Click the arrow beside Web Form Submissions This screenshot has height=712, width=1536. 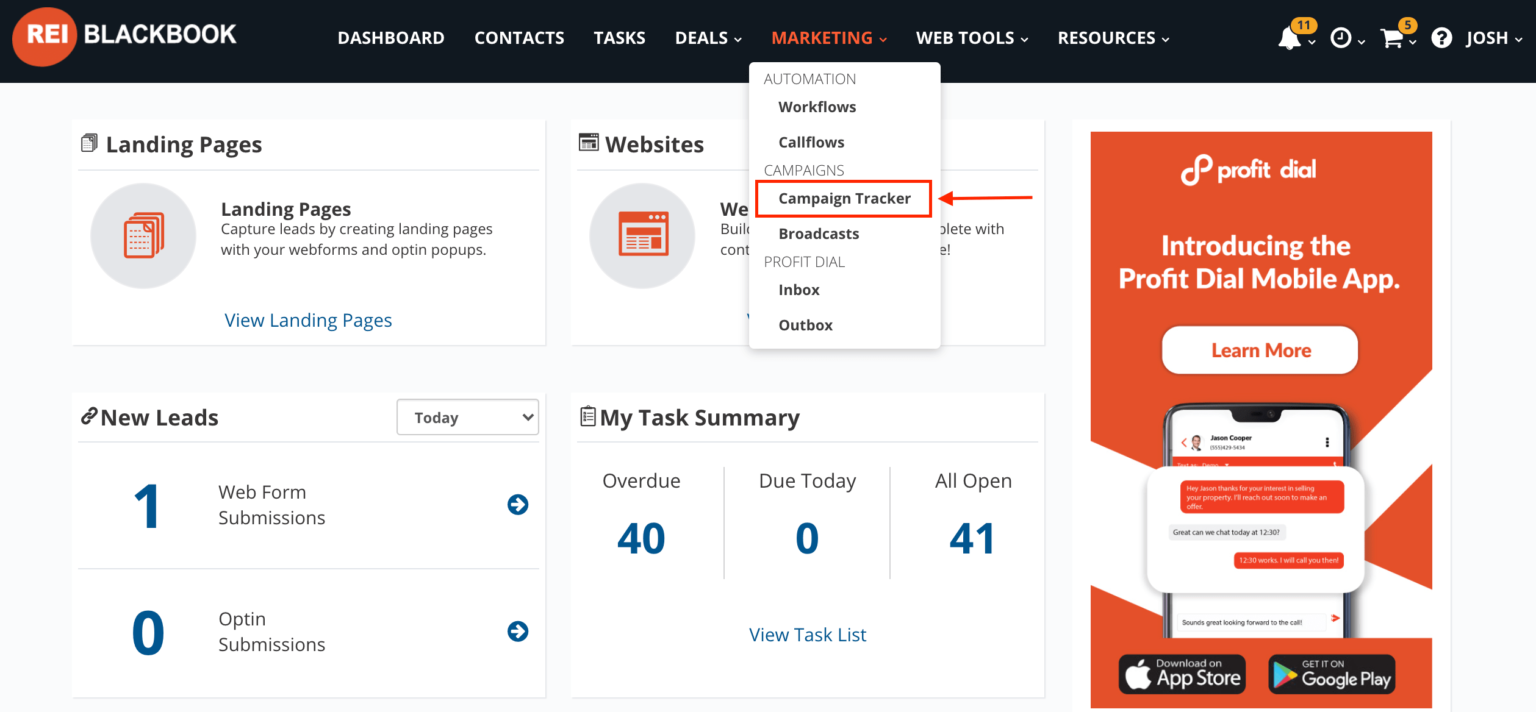517,505
